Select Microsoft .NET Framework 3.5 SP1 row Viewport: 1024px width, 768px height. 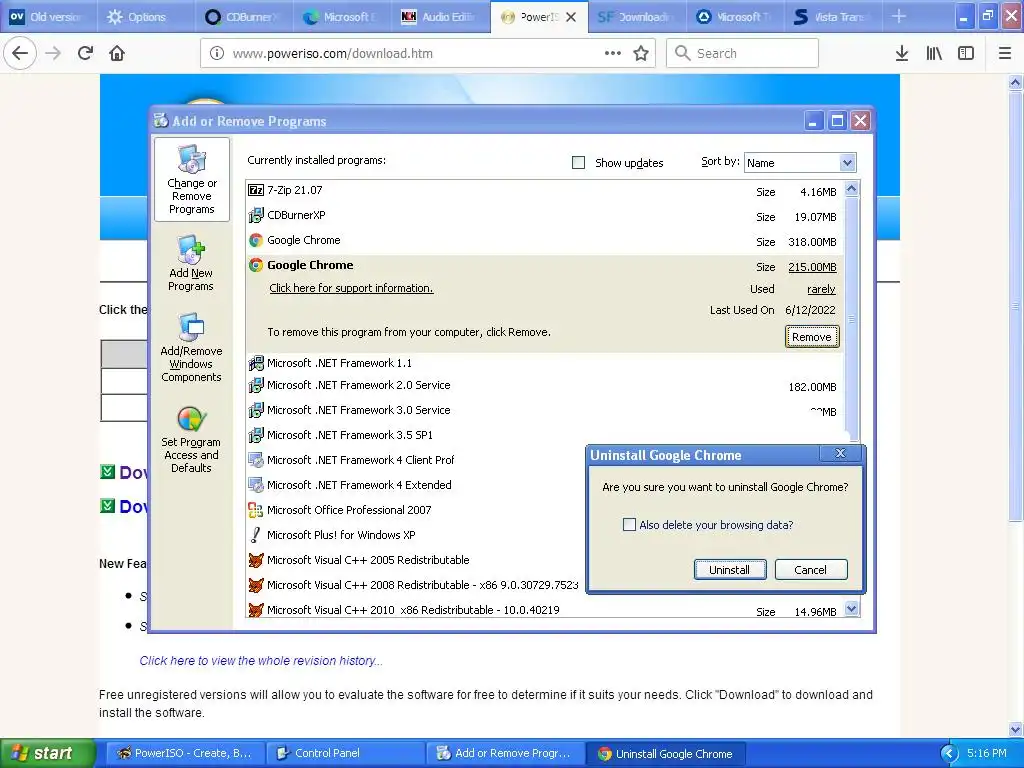tap(545, 436)
